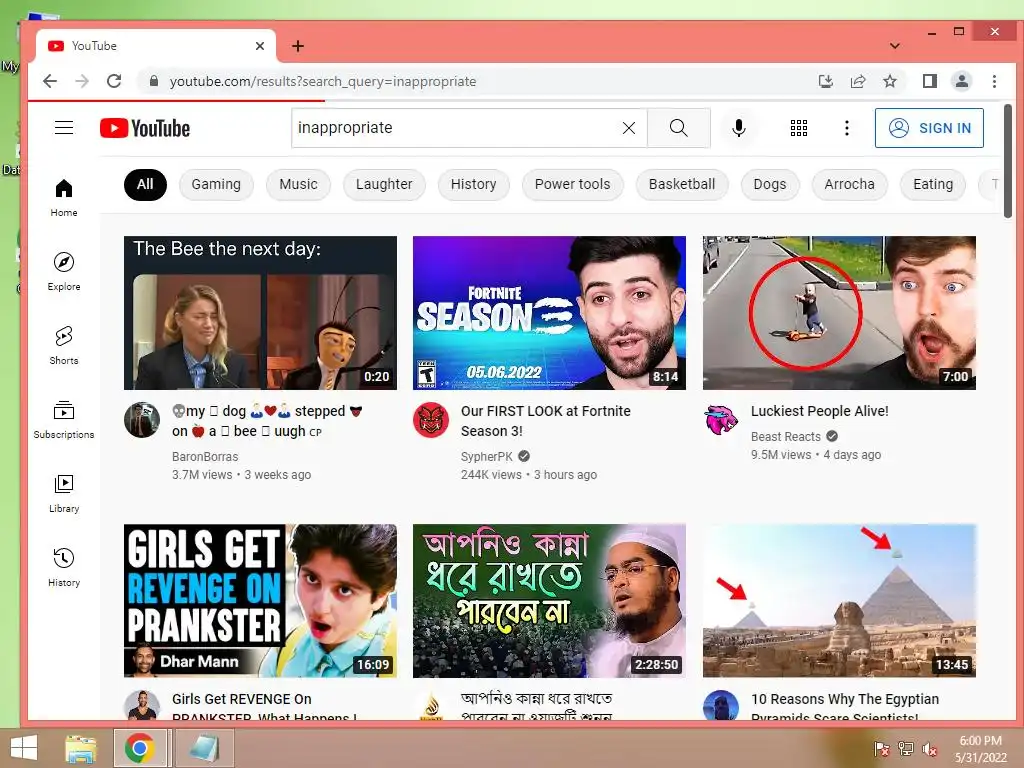Image resolution: width=1024 pixels, height=768 pixels.
Task: Open Shorts in the sidebar
Action: coord(64,345)
